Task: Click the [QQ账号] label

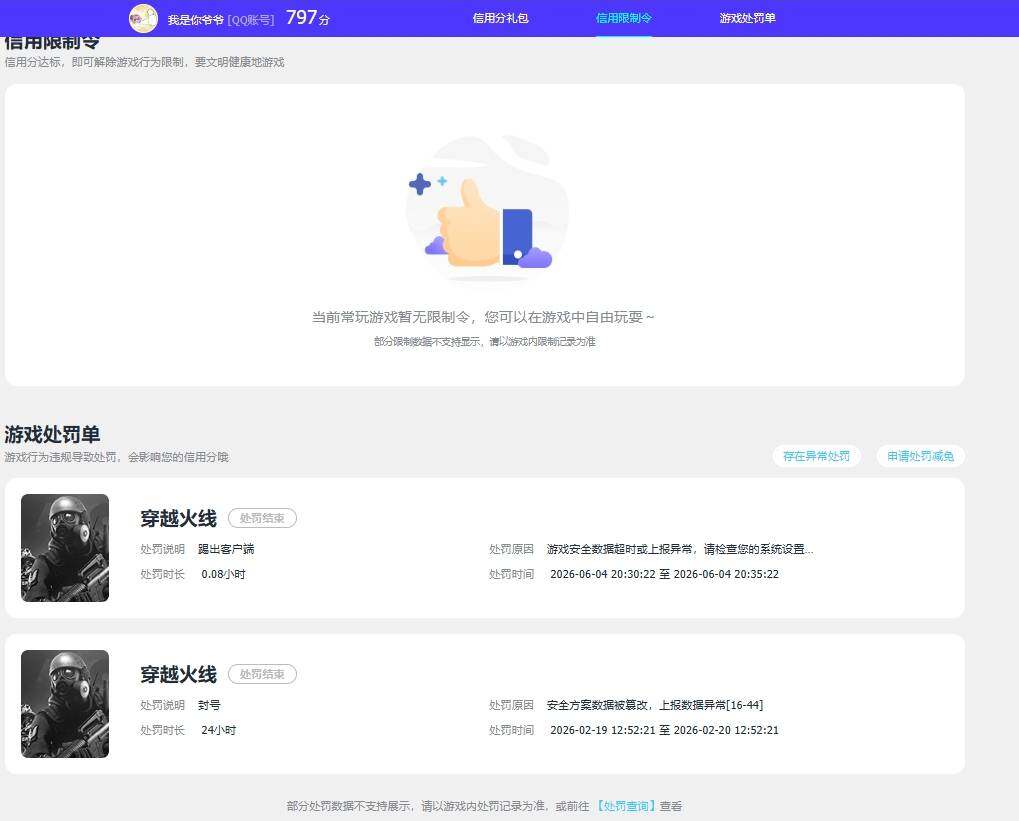Action: coord(251,20)
